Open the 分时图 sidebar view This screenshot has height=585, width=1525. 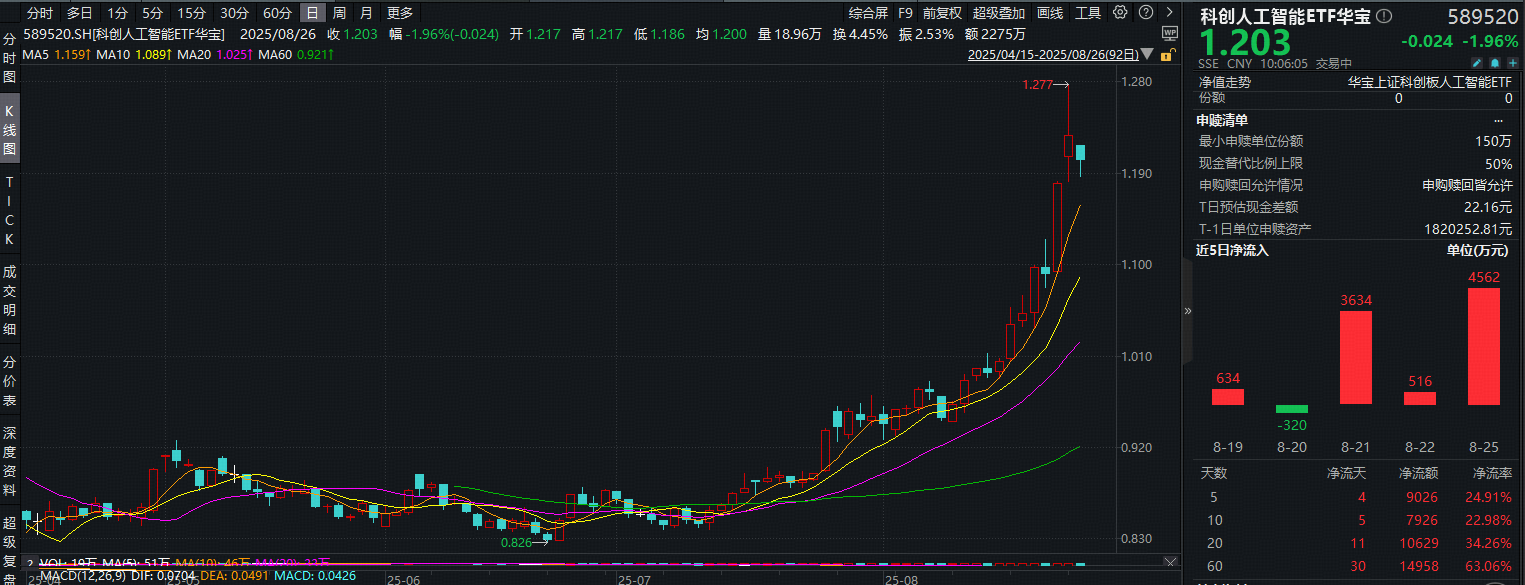pyautogui.click(x=10, y=60)
